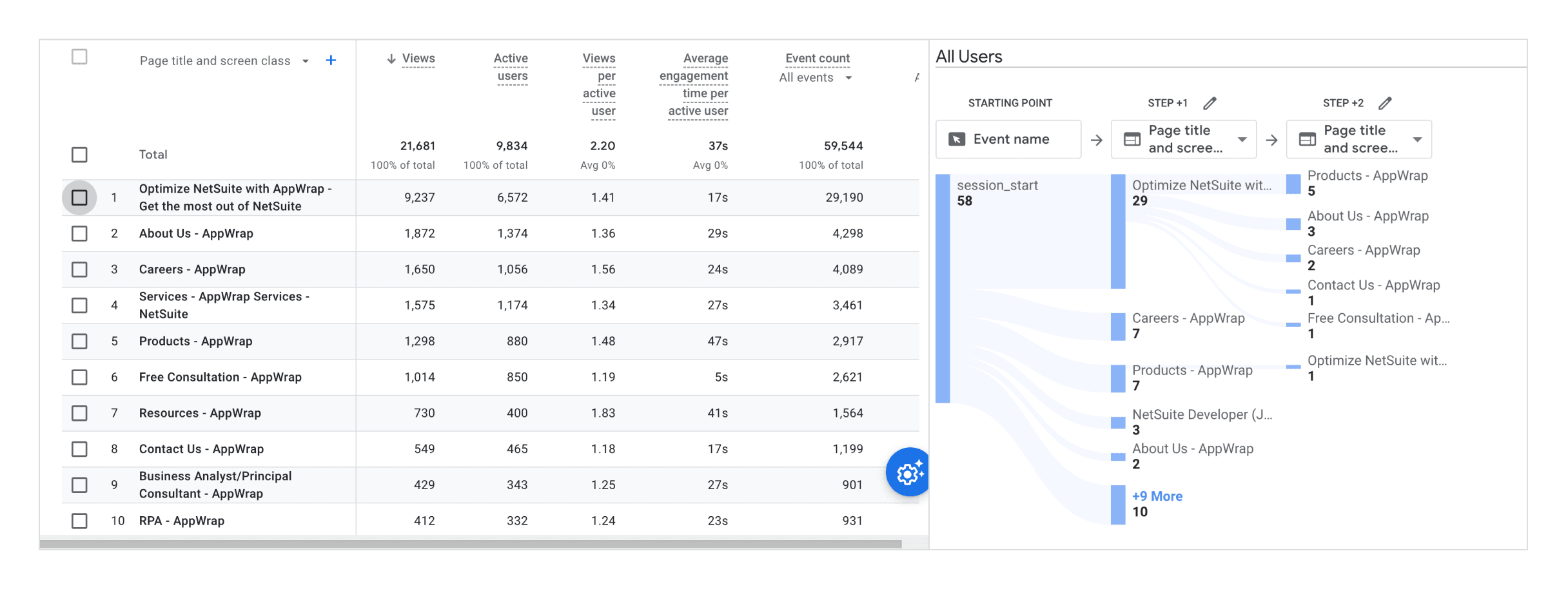Screen dimensions: 1568x589
Task: Click the horizontal scrollbar under the table
Action: click(471, 545)
